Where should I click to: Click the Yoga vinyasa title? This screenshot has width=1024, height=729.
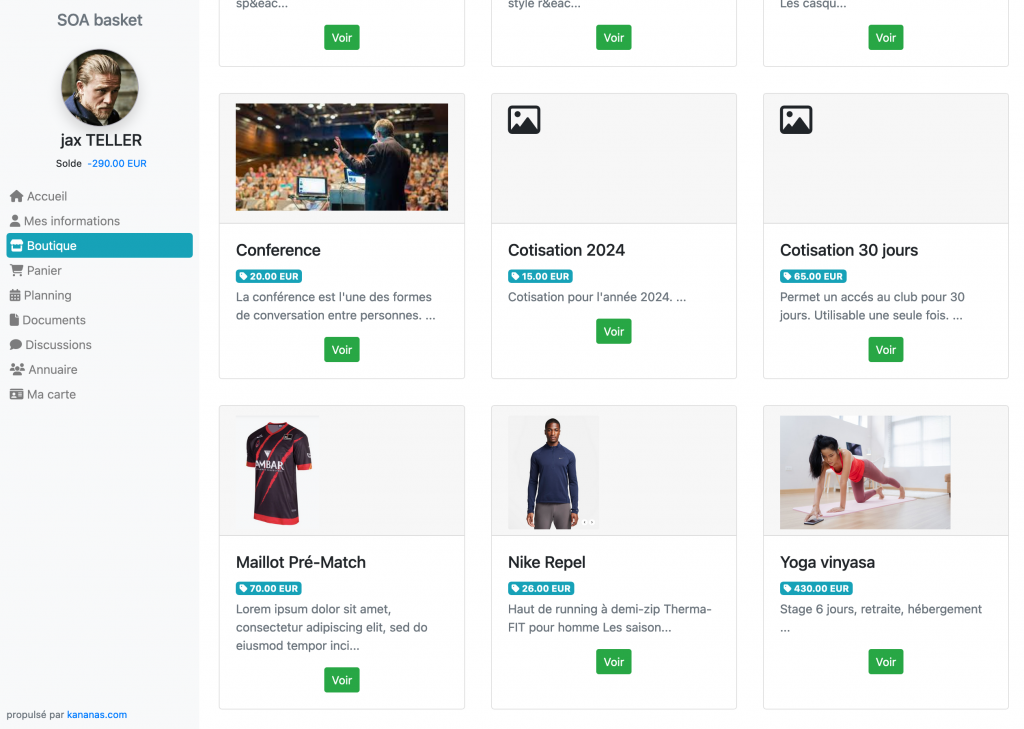point(827,562)
